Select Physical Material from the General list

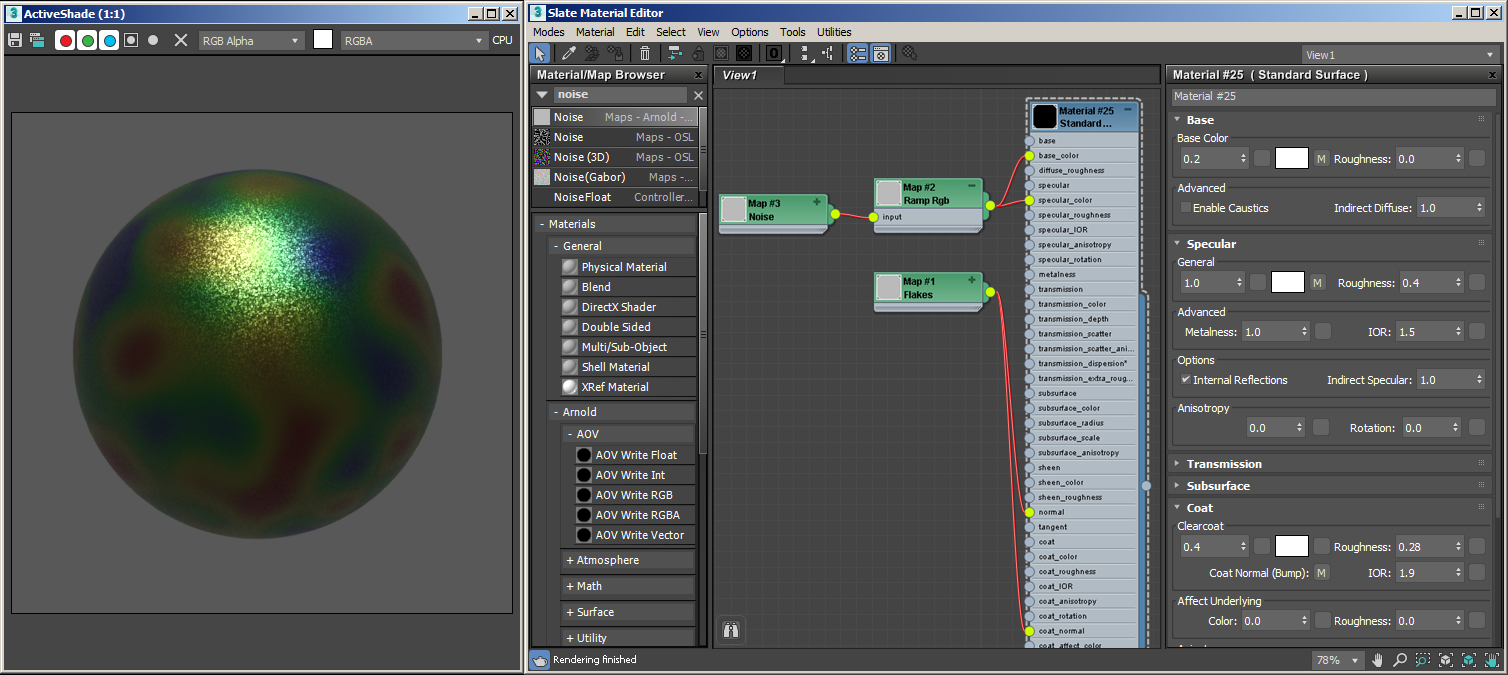click(x=624, y=267)
